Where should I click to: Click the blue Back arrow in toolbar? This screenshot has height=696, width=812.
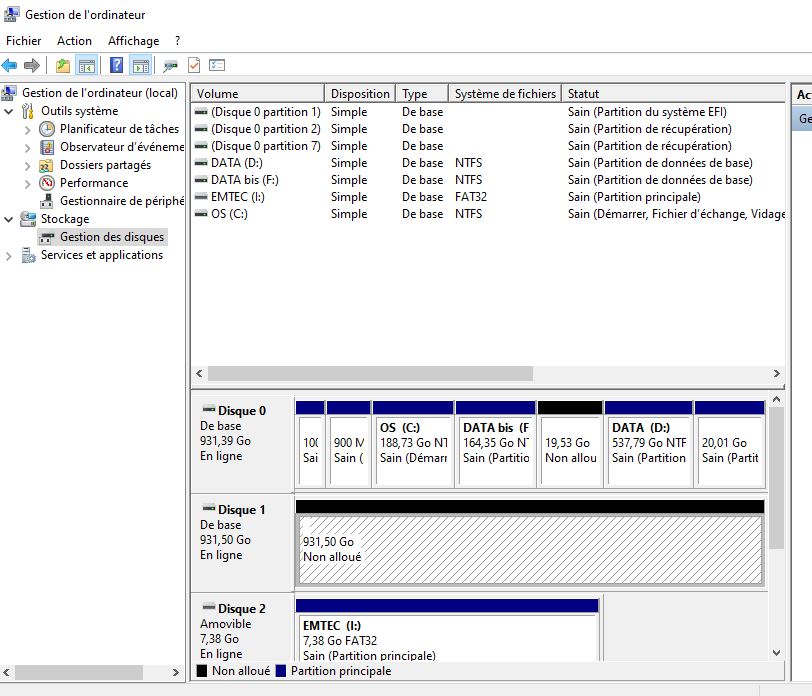coord(10,66)
